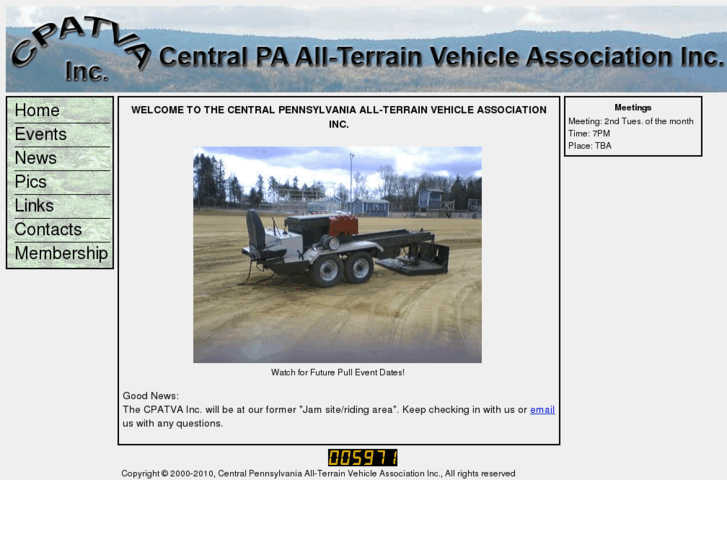Click 'Meeting: 2nd Tues. of the month' line

(631, 121)
